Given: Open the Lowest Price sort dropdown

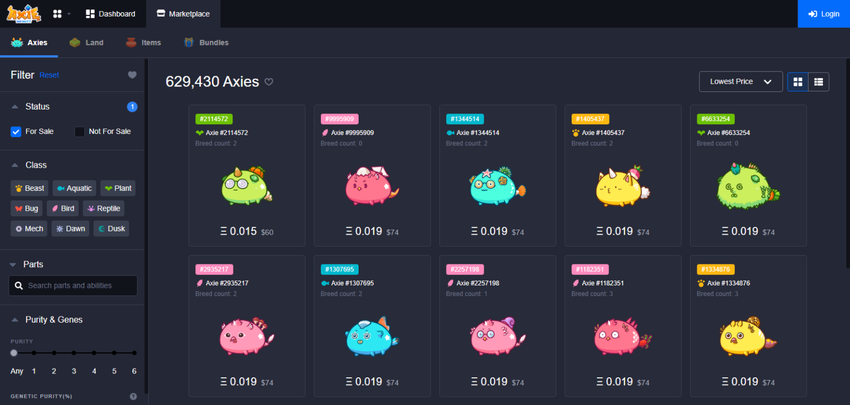Looking at the screenshot, I should 740,82.
